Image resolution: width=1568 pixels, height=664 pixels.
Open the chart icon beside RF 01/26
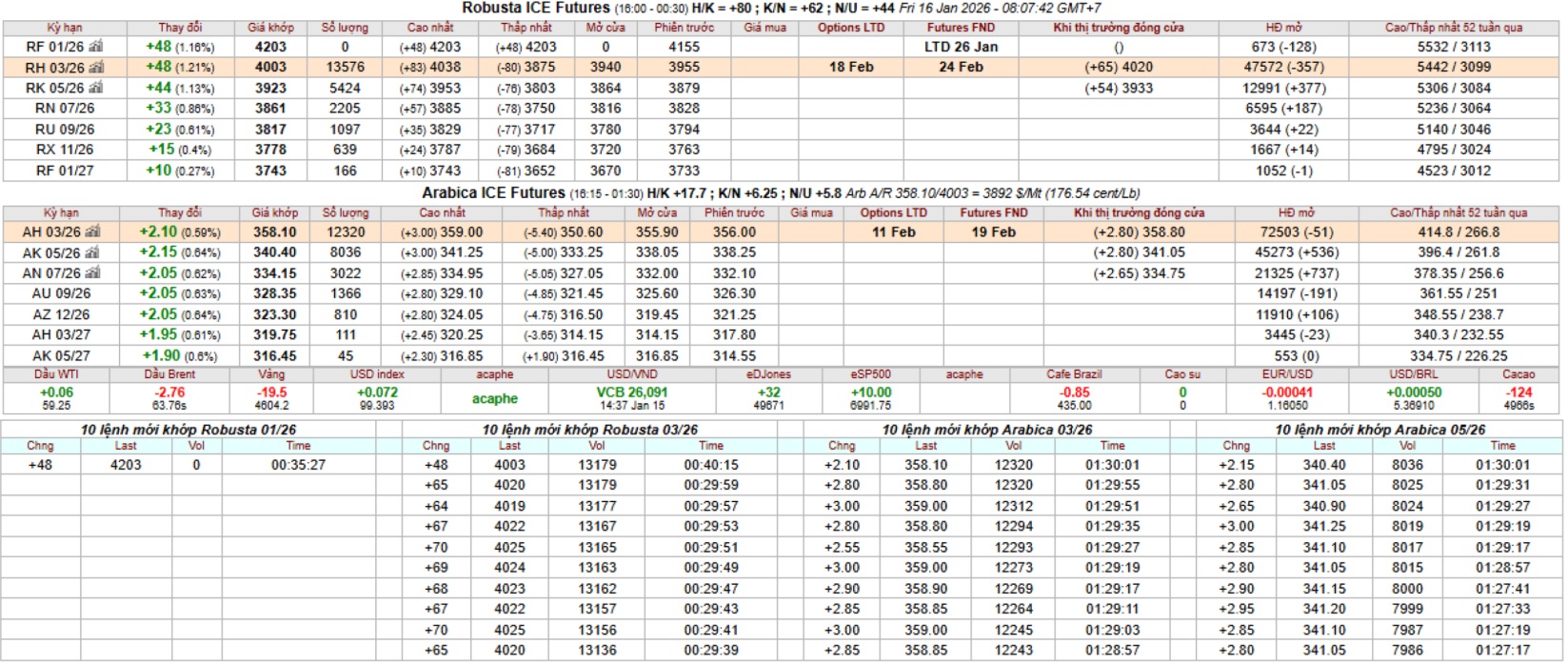pyautogui.click(x=95, y=47)
